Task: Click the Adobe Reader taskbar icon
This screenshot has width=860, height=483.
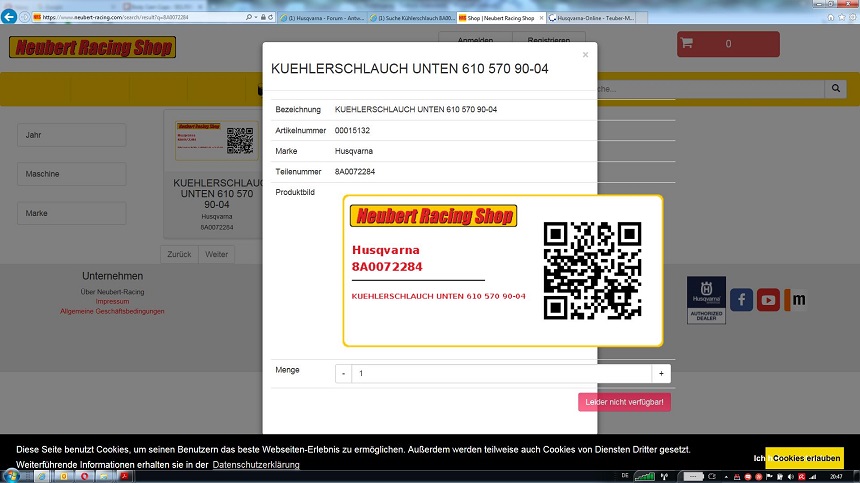Action: 125,476
